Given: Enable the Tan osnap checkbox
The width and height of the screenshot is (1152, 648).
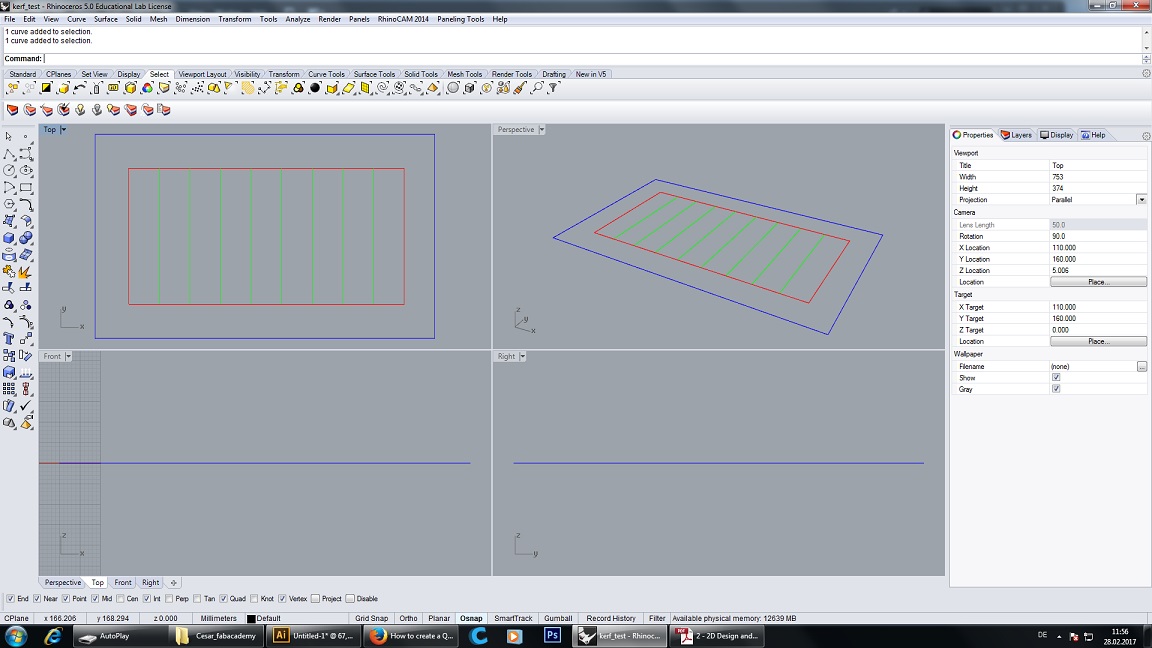Looking at the screenshot, I should pyautogui.click(x=198, y=599).
